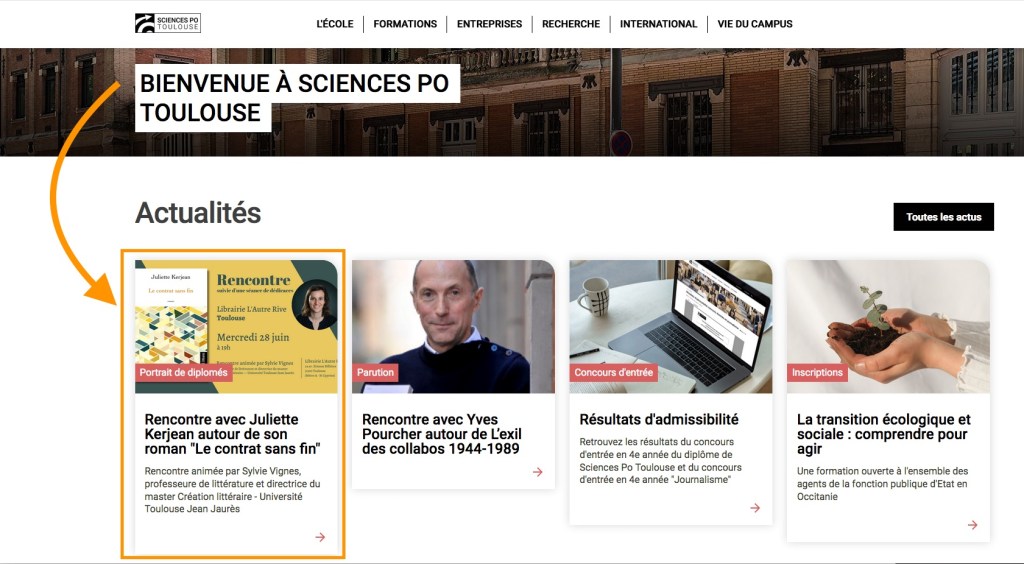Select ENTREPRISES in the navigation bar
This screenshot has width=1024, height=564.
489,24
